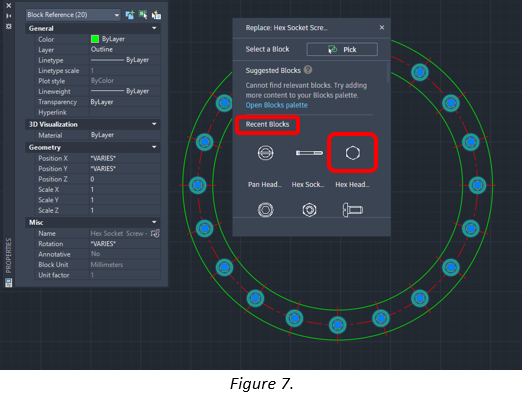This screenshot has width=522, height=395.
Task: Click the Toggle PICKADD value icon
Action: [130, 15]
